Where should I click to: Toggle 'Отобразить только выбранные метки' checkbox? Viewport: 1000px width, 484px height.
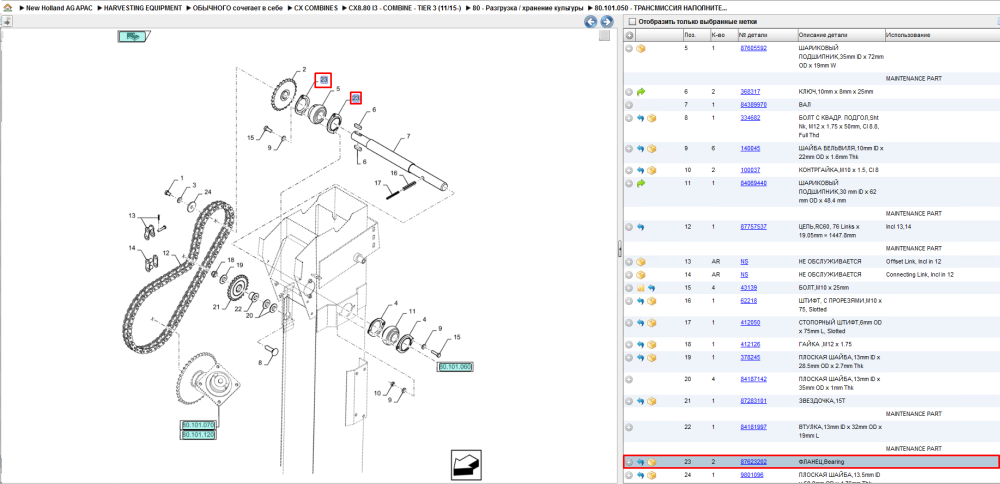coord(633,22)
